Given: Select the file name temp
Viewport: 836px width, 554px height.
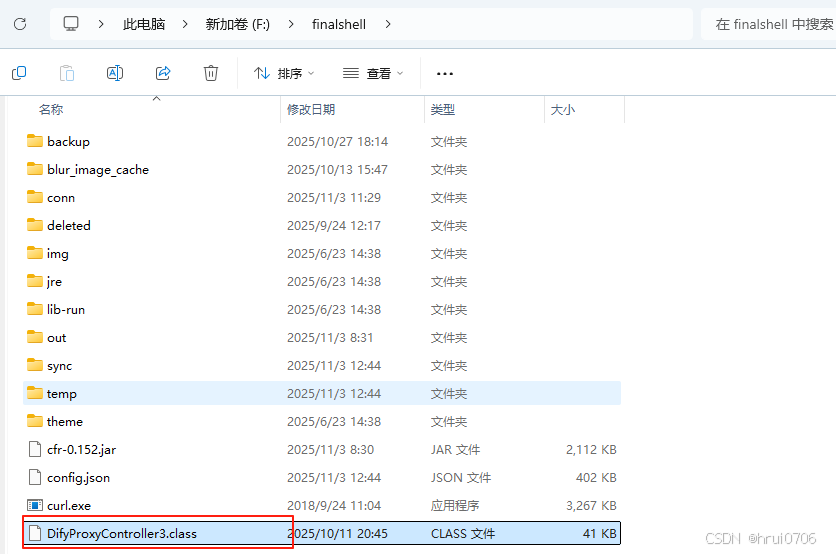Looking at the screenshot, I should point(62,394).
